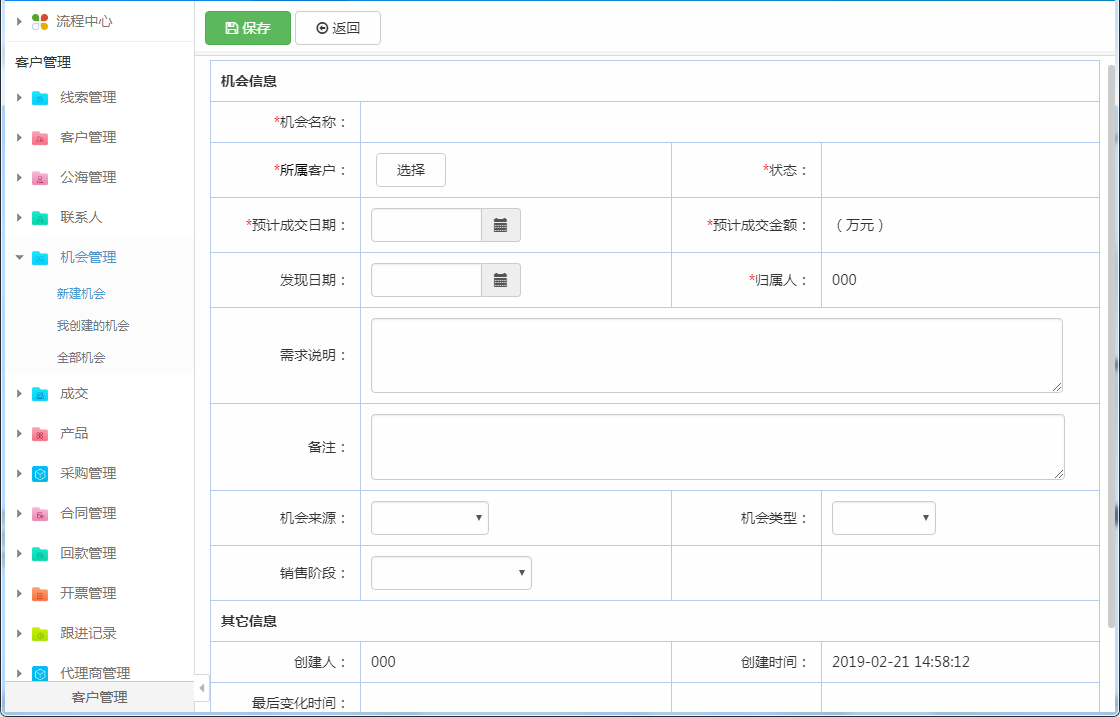Viewport: 1120px width, 717px height.
Task: Click the green 保存 button
Action: pyautogui.click(x=248, y=28)
